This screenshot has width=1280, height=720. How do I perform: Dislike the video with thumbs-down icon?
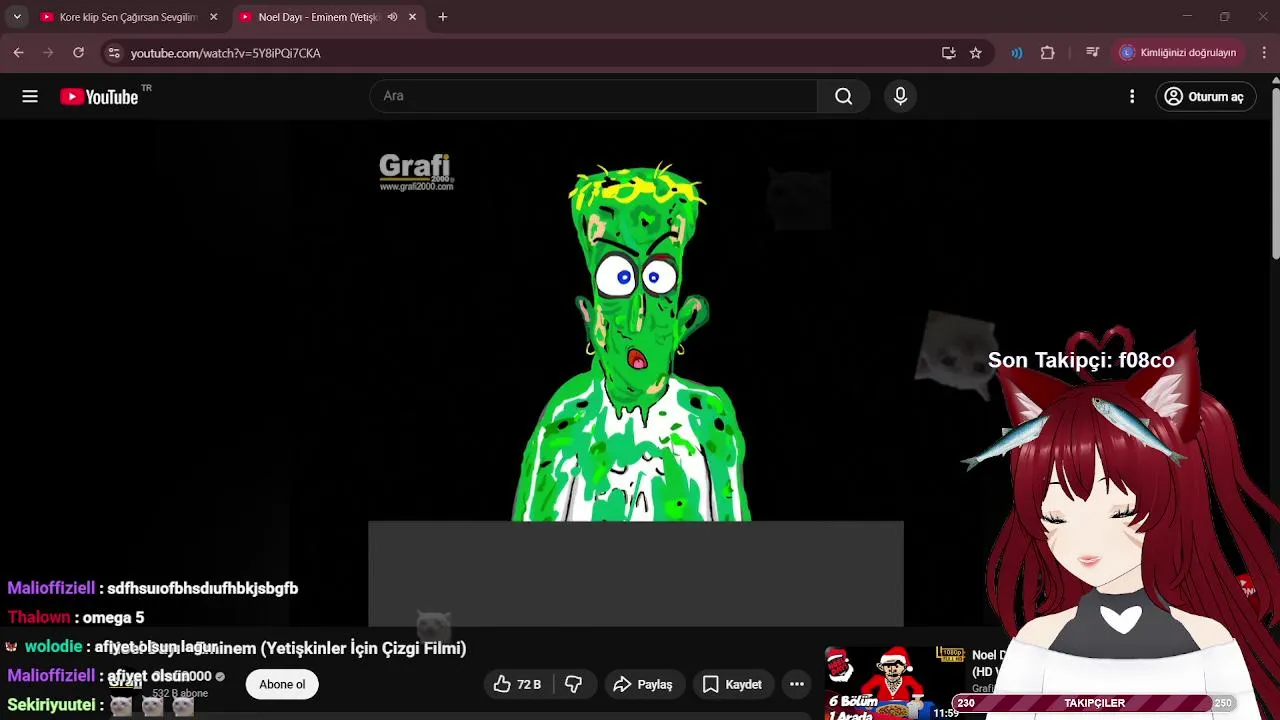click(x=574, y=685)
